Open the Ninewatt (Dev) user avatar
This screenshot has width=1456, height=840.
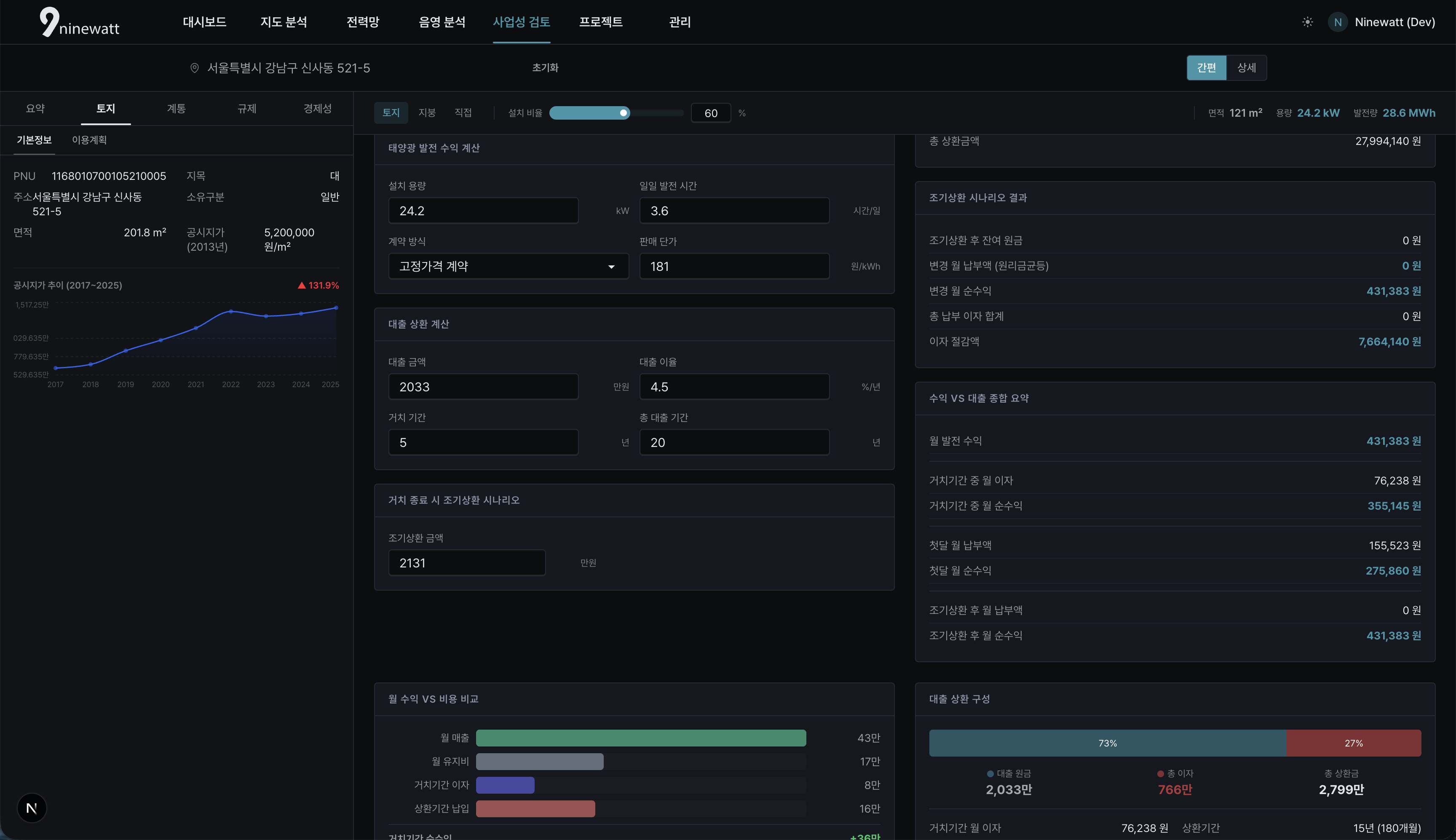click(x=1338, y=22)
